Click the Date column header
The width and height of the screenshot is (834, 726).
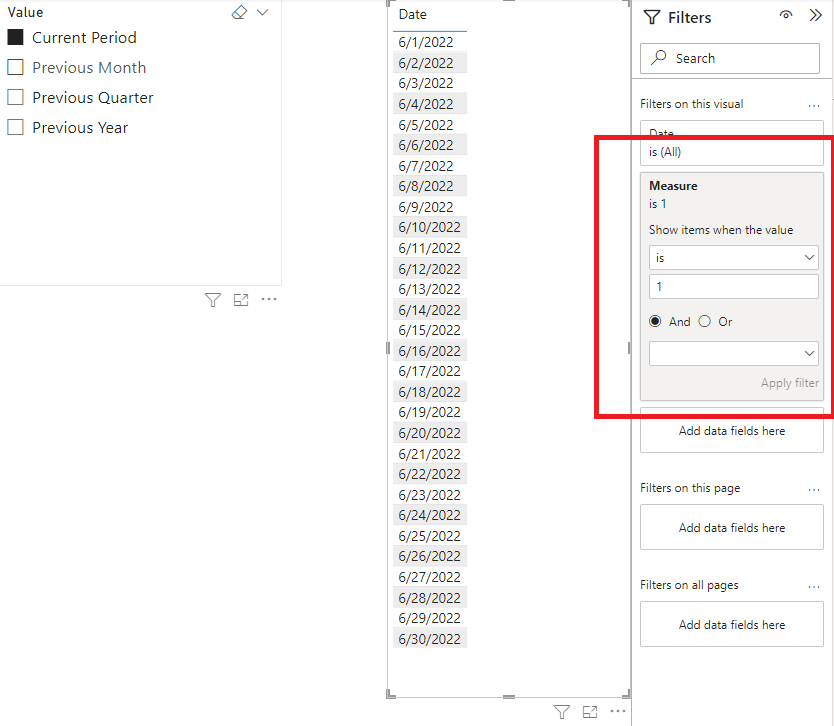413,14
